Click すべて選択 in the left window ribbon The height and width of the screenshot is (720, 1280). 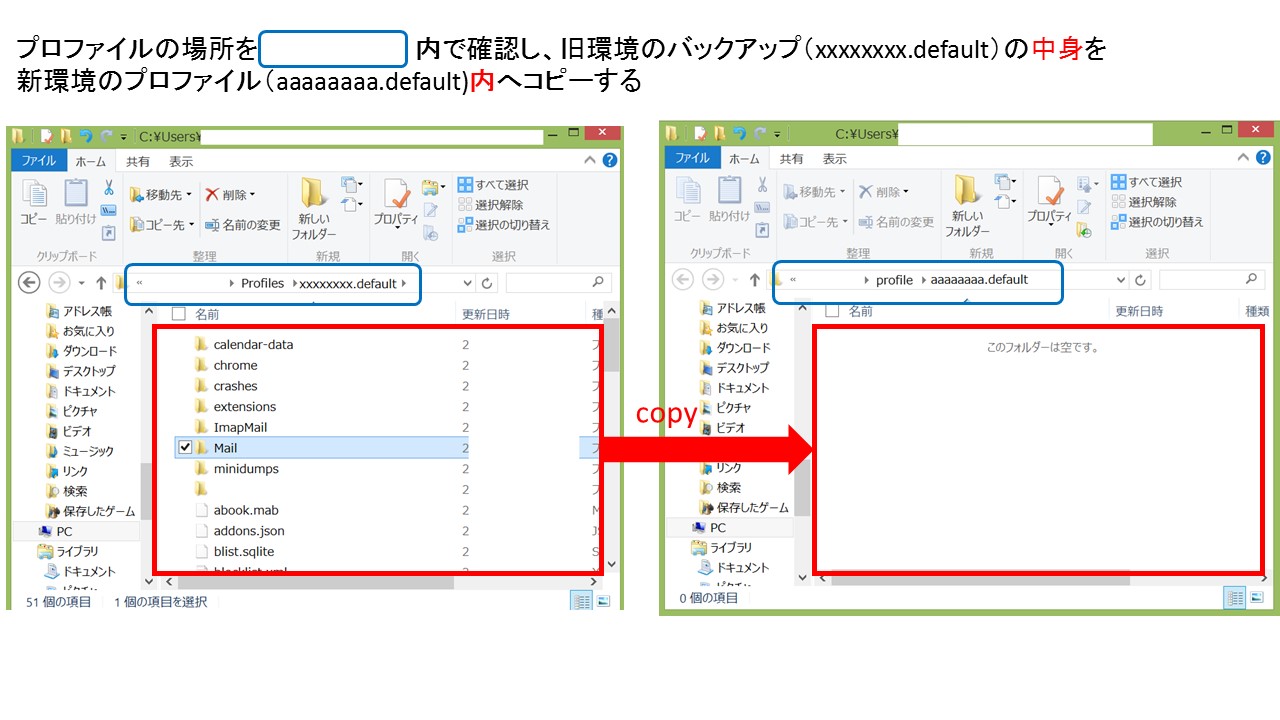493,185
